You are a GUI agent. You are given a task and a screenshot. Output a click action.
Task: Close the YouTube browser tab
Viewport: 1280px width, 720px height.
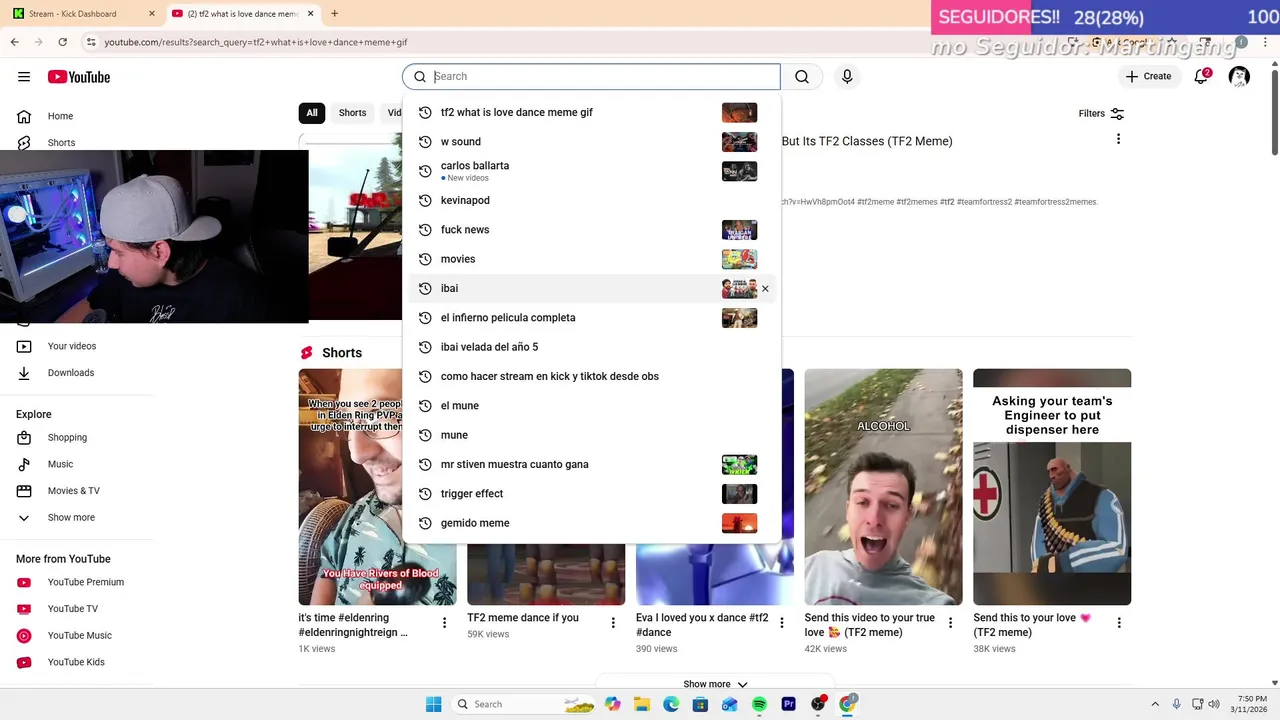pos(311,14)
